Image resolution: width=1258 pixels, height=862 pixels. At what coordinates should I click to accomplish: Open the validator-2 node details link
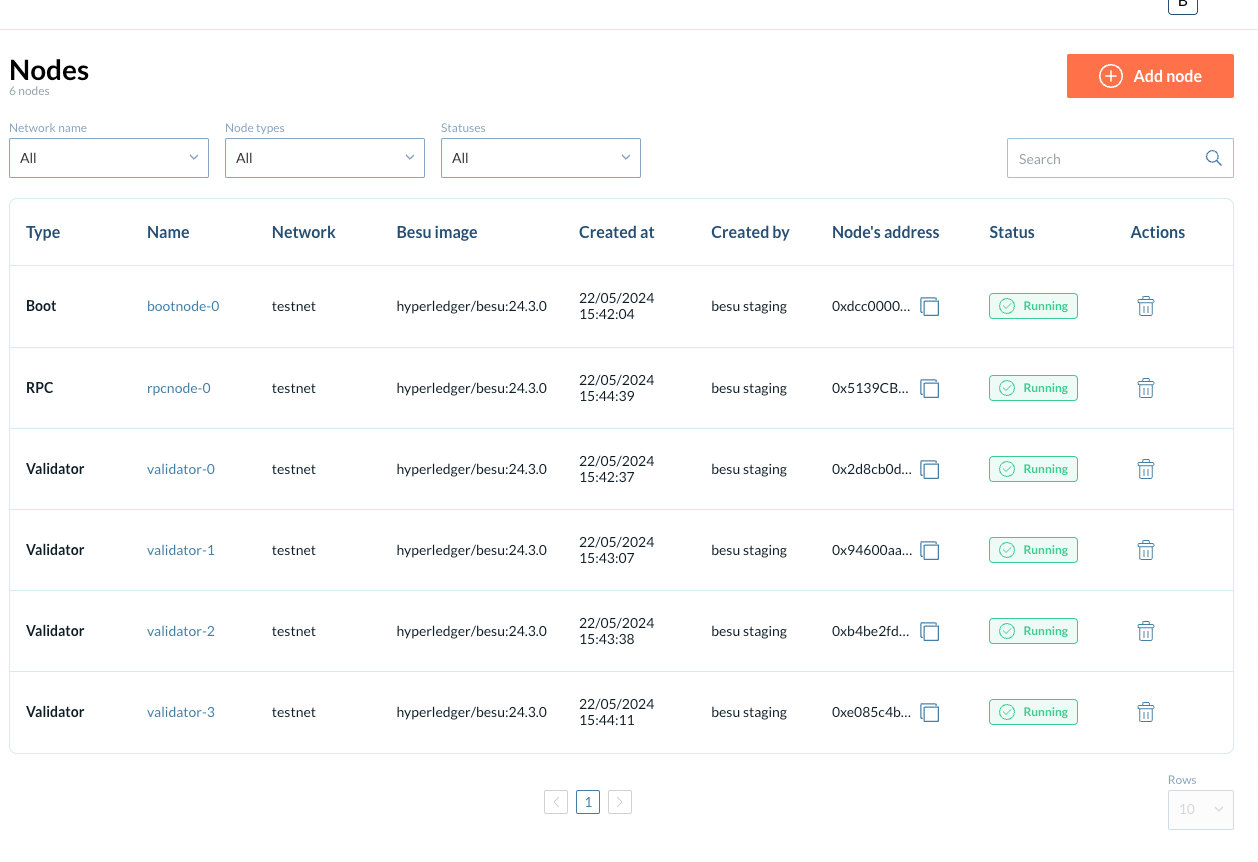click(180, 631)
